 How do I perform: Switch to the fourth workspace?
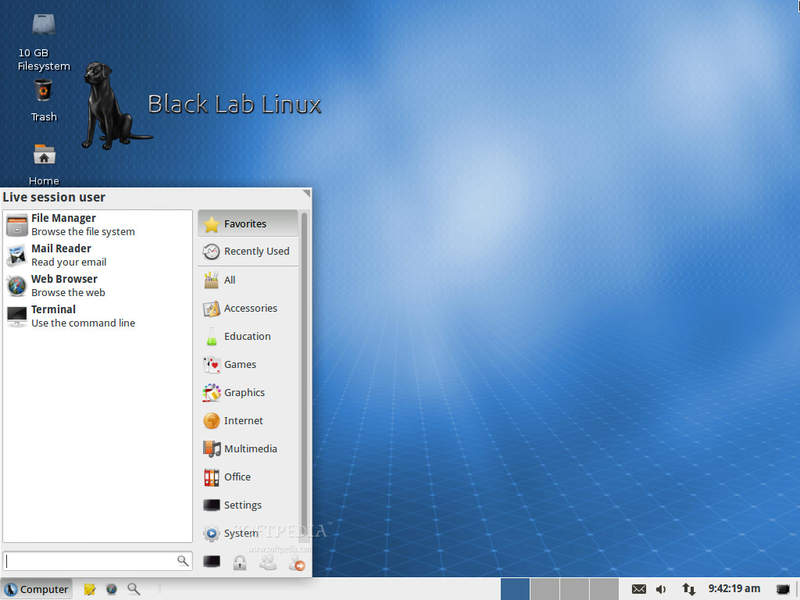coord(604,589)
